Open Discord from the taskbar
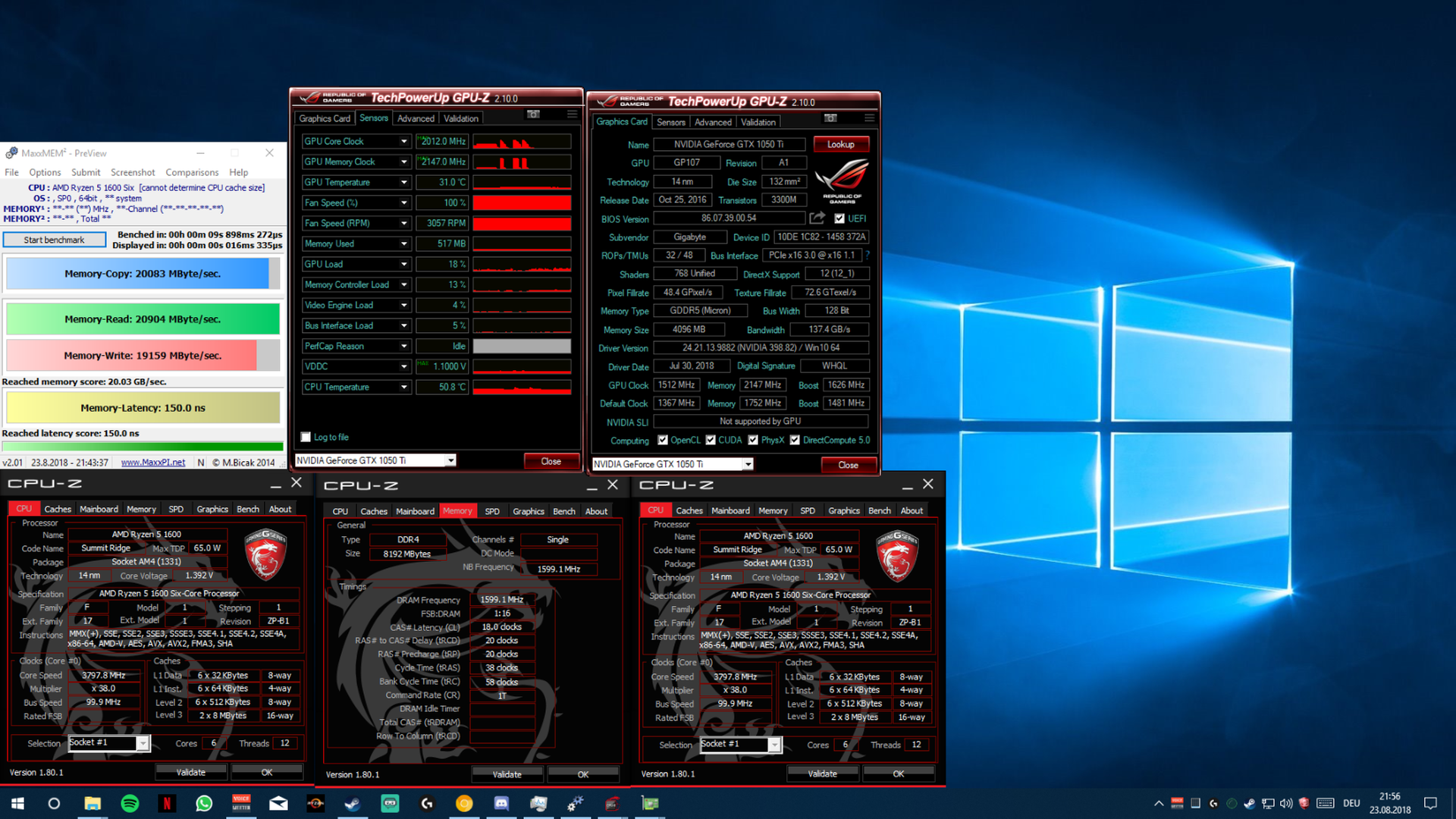1456x819 pixels. pos(501,803)
